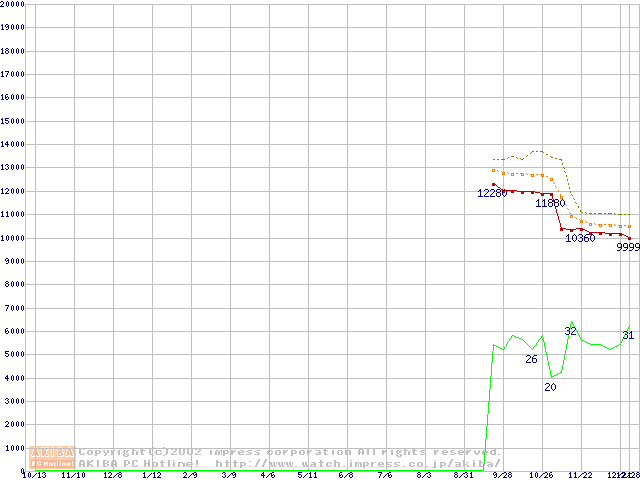Select the 12280 price data label
The height and width of the screenshot is (480, 640).
(492, 193)
